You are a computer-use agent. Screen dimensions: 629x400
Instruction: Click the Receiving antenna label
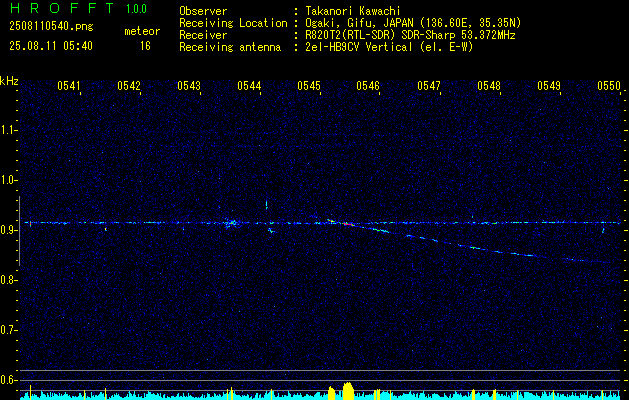[x=230, y=47]
